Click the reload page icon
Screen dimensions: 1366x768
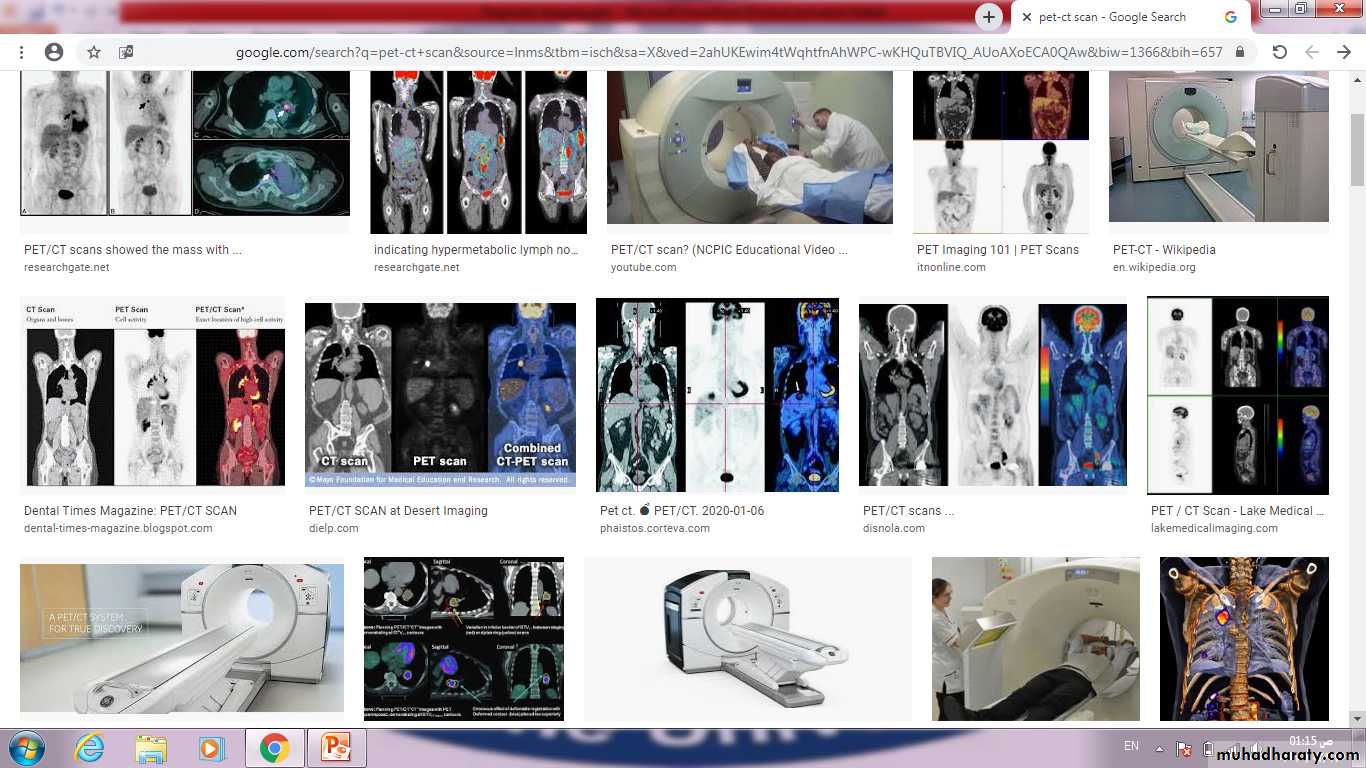coord(1279,52)
